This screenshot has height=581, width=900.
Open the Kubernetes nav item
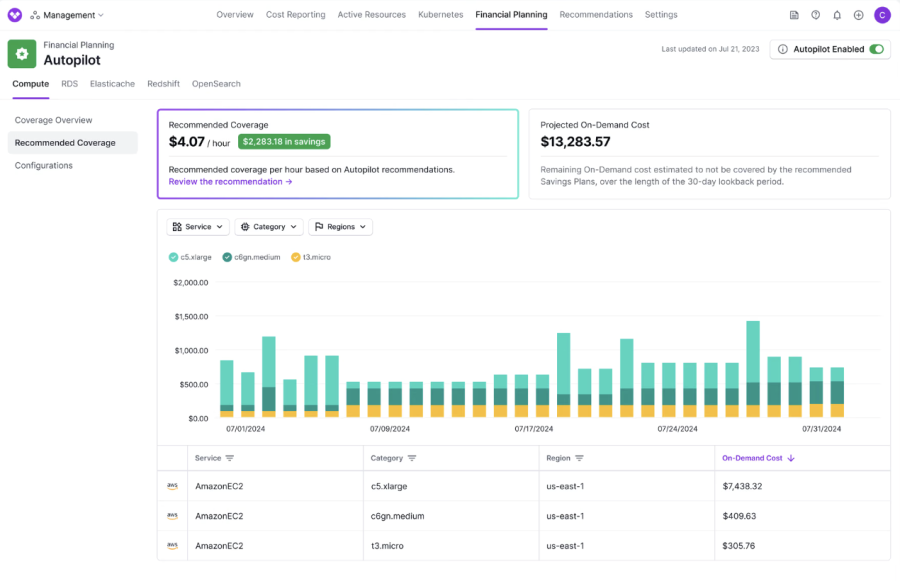point(440,15)
